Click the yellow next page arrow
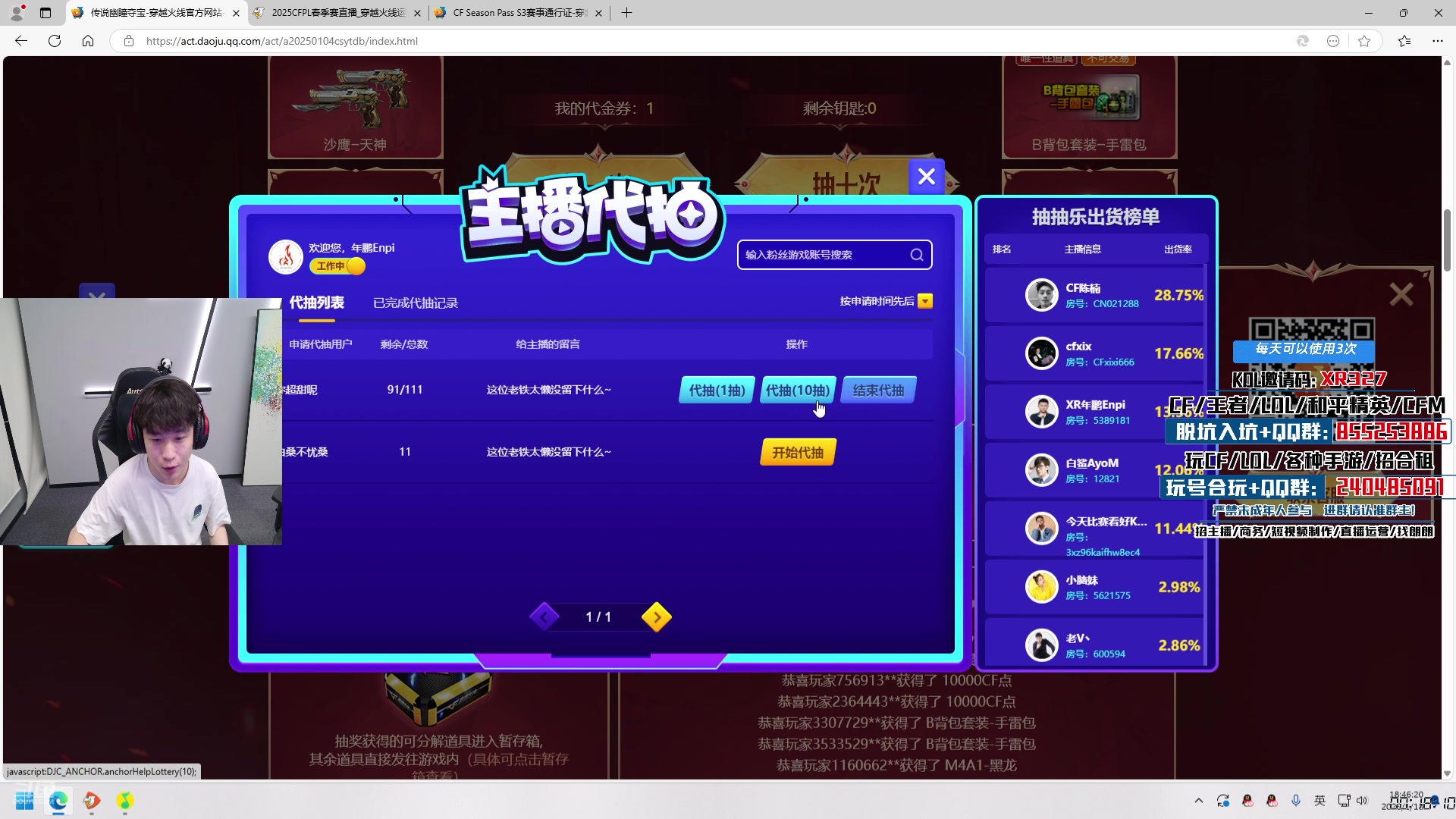The width and height of the screenshot is (1456, 819). coord(657,617)
